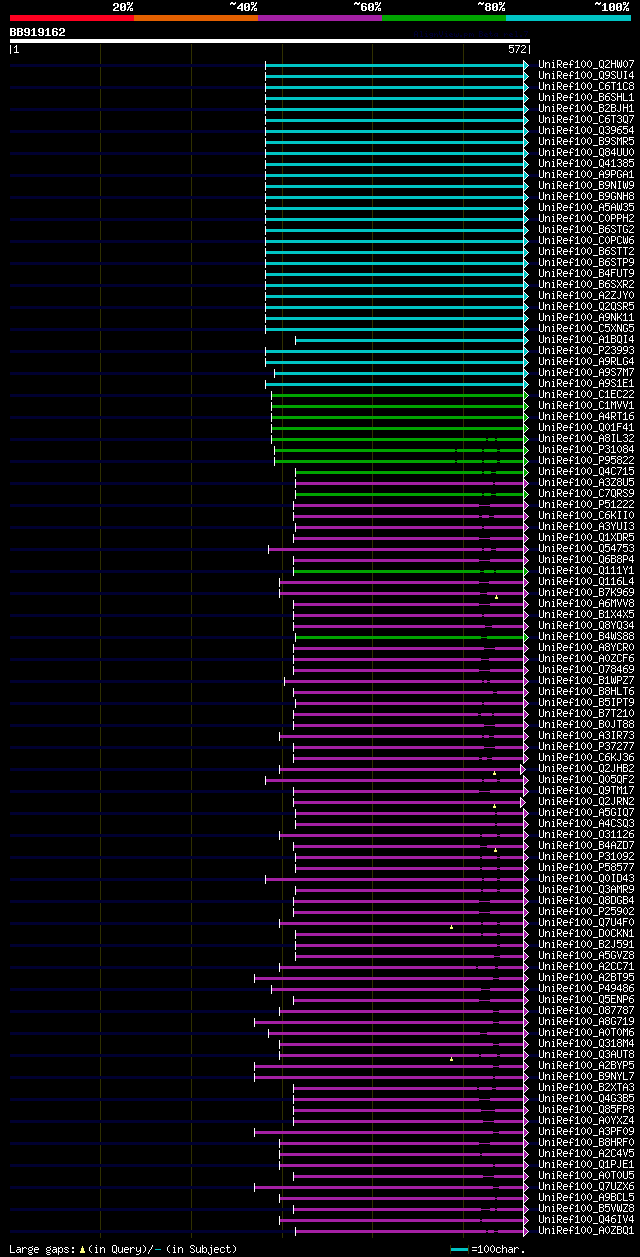
Task: Open hit UniRef100_Q9SUI4
Action: [x=586, y=76]
